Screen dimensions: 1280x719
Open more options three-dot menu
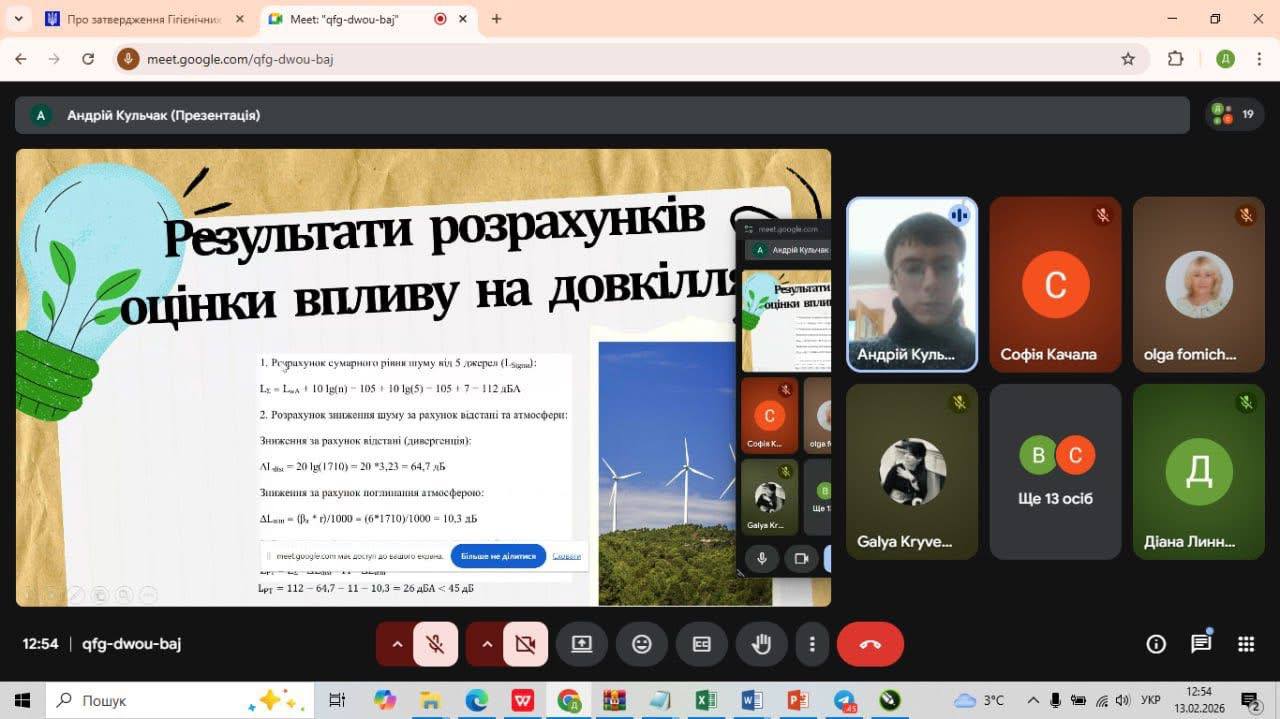813,644
